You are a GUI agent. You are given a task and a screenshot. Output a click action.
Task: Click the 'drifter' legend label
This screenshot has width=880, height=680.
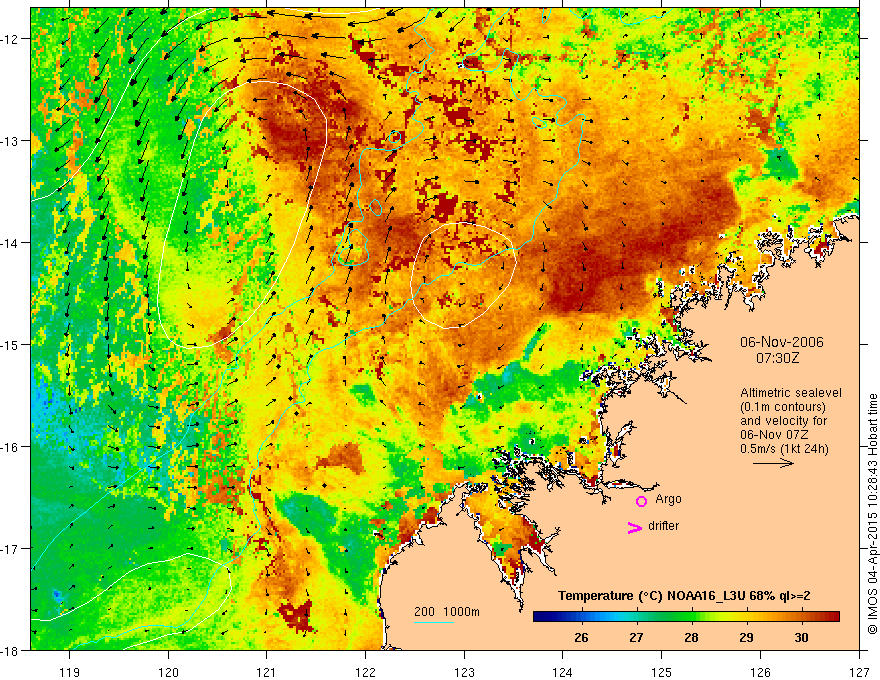click(663, 526)
